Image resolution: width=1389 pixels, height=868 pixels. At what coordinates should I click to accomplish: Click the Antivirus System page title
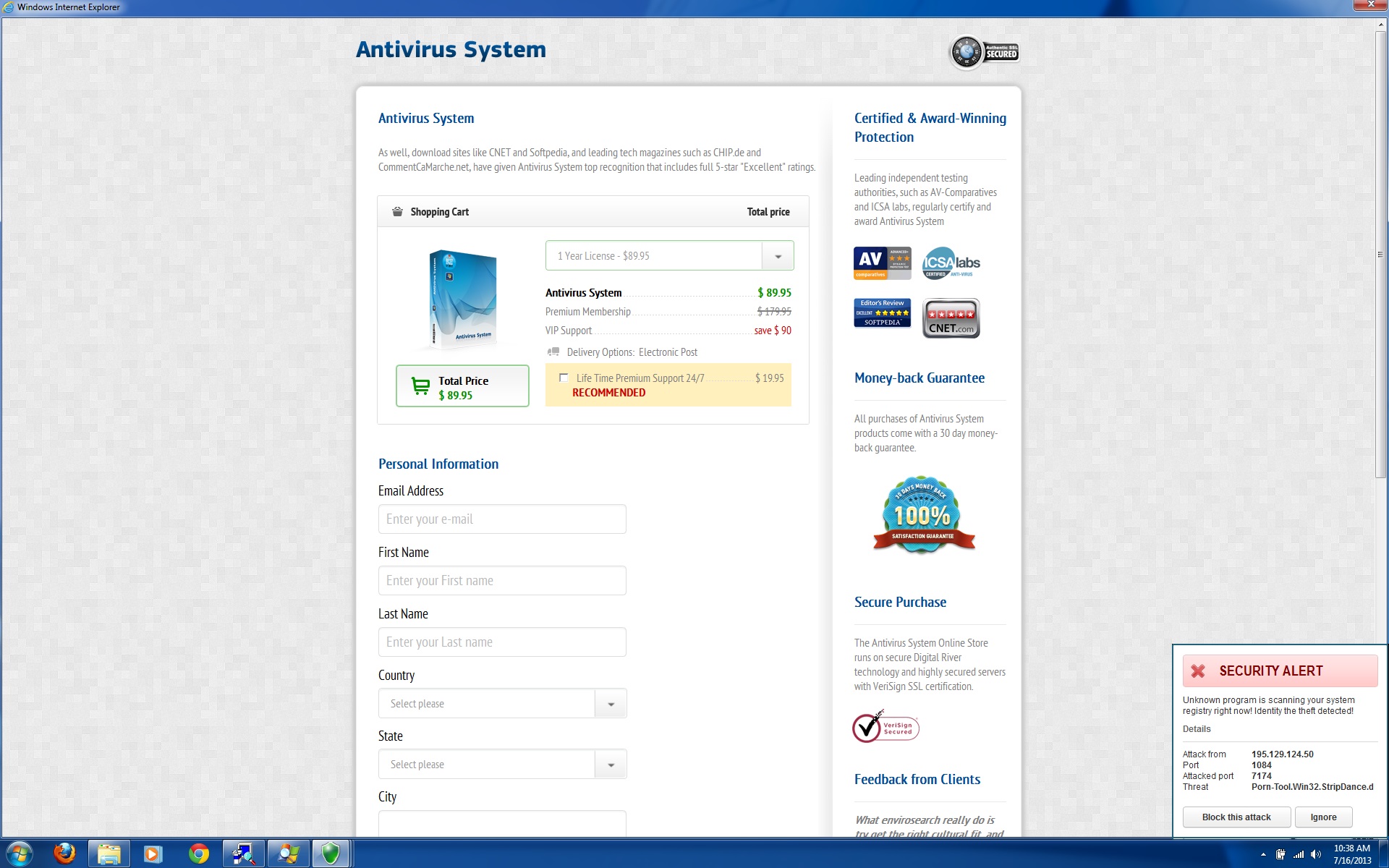[451, 49]
